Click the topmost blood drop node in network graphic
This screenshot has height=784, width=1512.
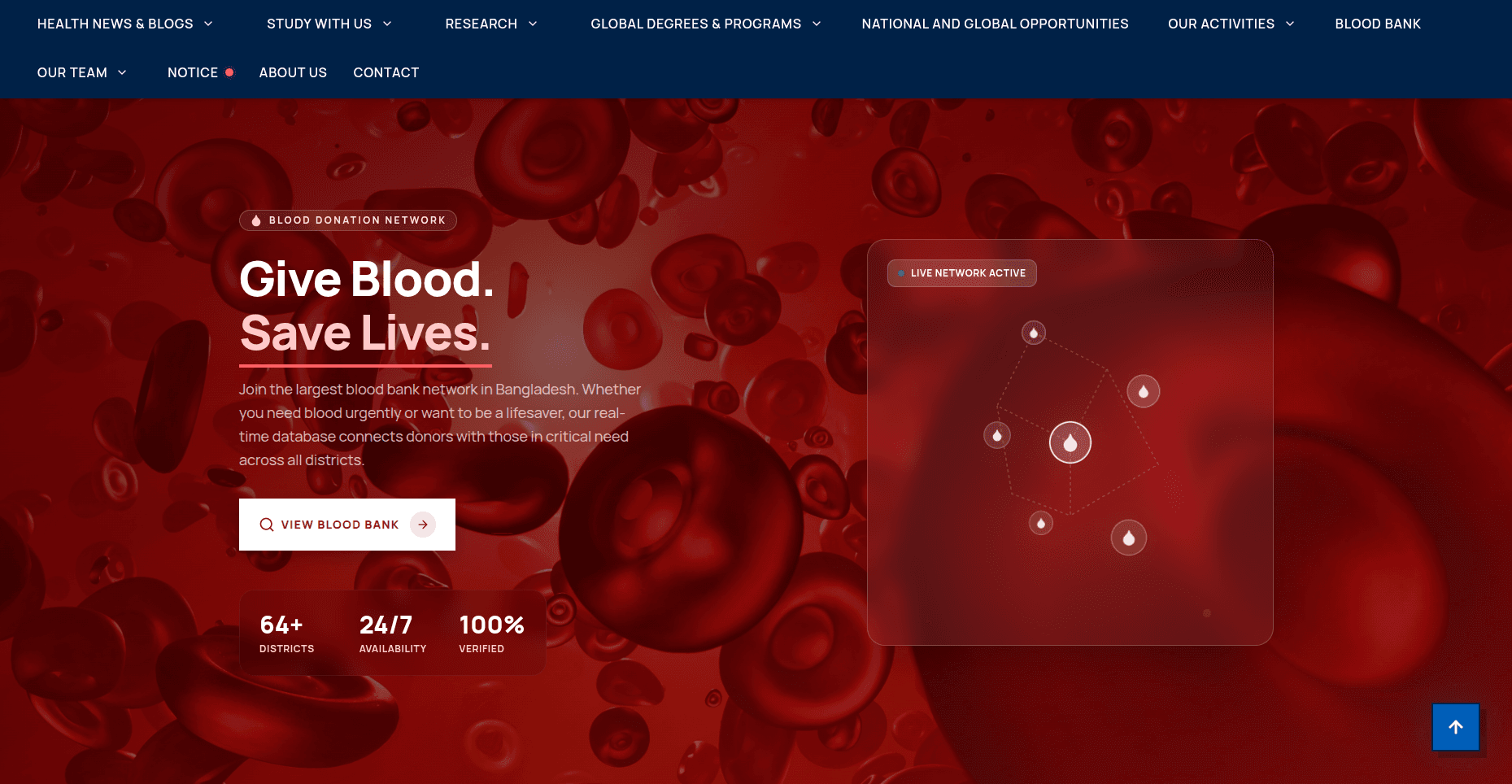click(x=1034, y=333)
